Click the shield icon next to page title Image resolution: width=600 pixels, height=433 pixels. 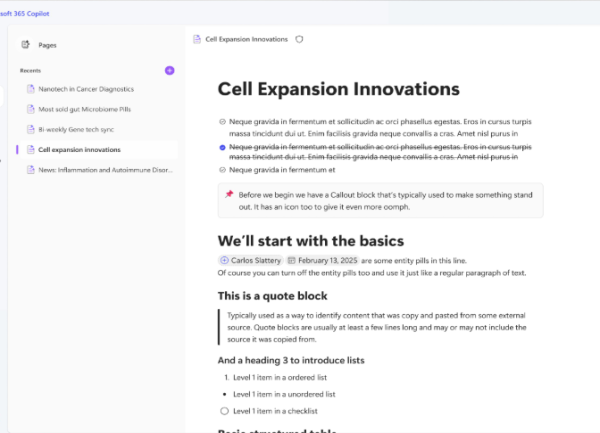(x=299, y=39)
